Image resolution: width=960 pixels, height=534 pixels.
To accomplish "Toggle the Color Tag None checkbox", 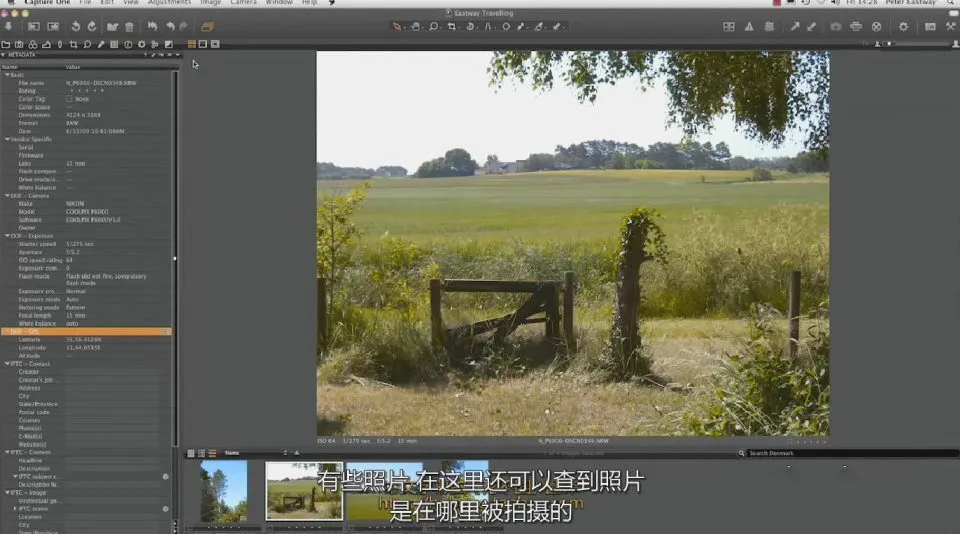I will click(69, 99).
